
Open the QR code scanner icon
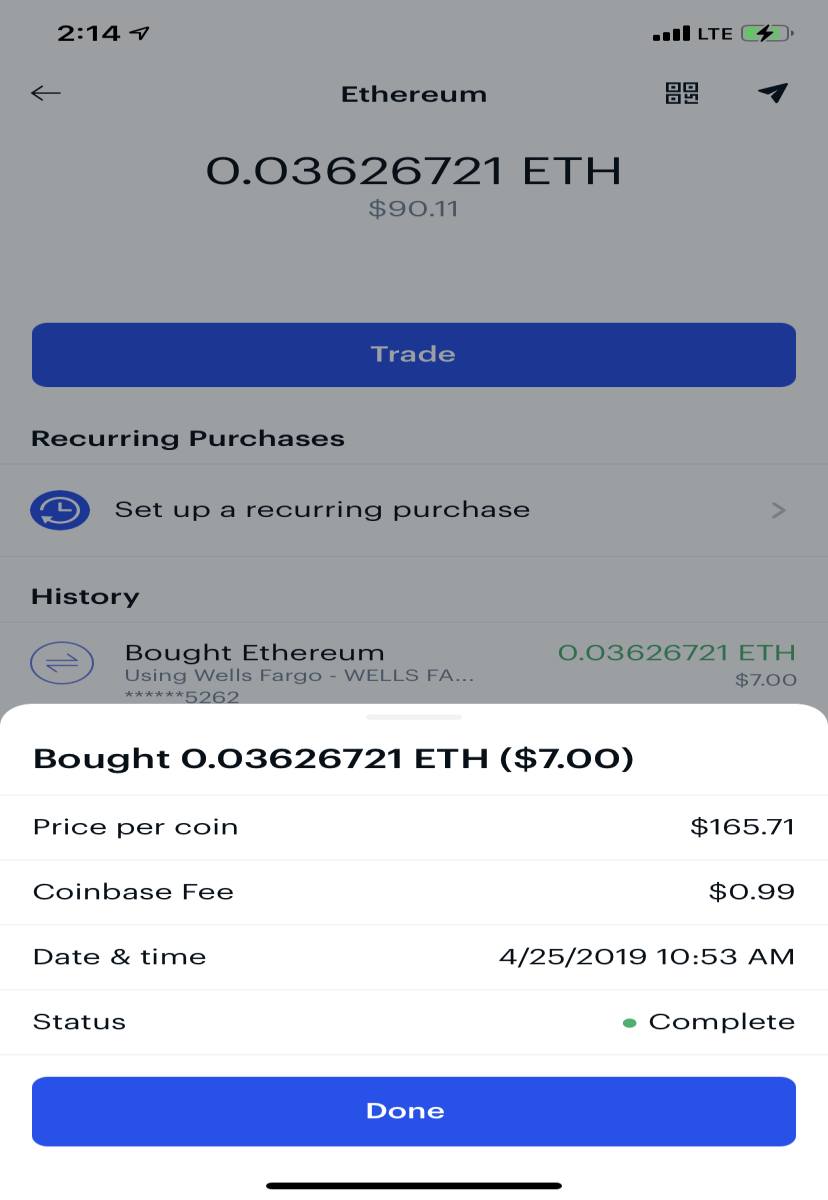coord(682,93)
